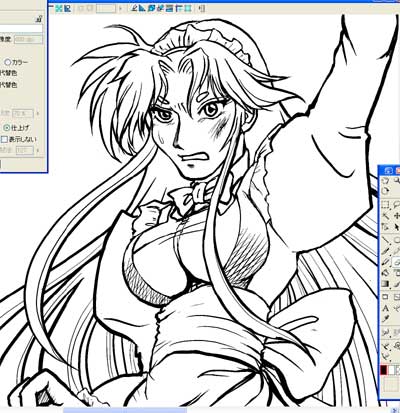This screenshot has width=400, height=413.
Task: Select the 仕上げ radio button
Action: 6,127
